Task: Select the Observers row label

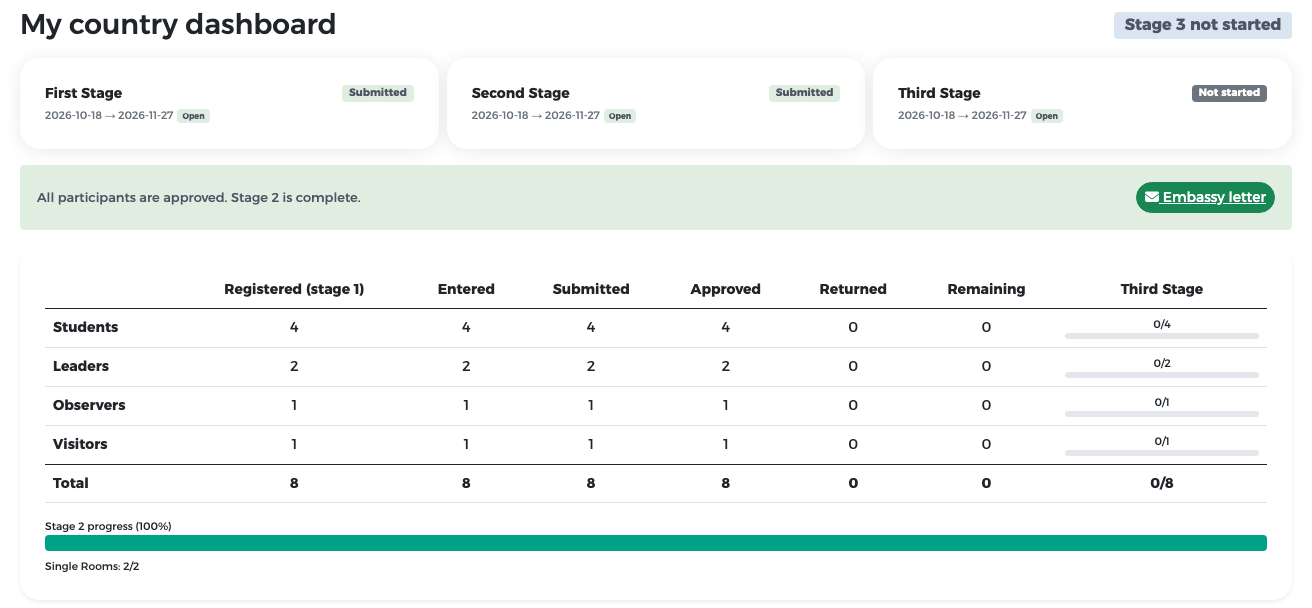Action: (89, 405)
